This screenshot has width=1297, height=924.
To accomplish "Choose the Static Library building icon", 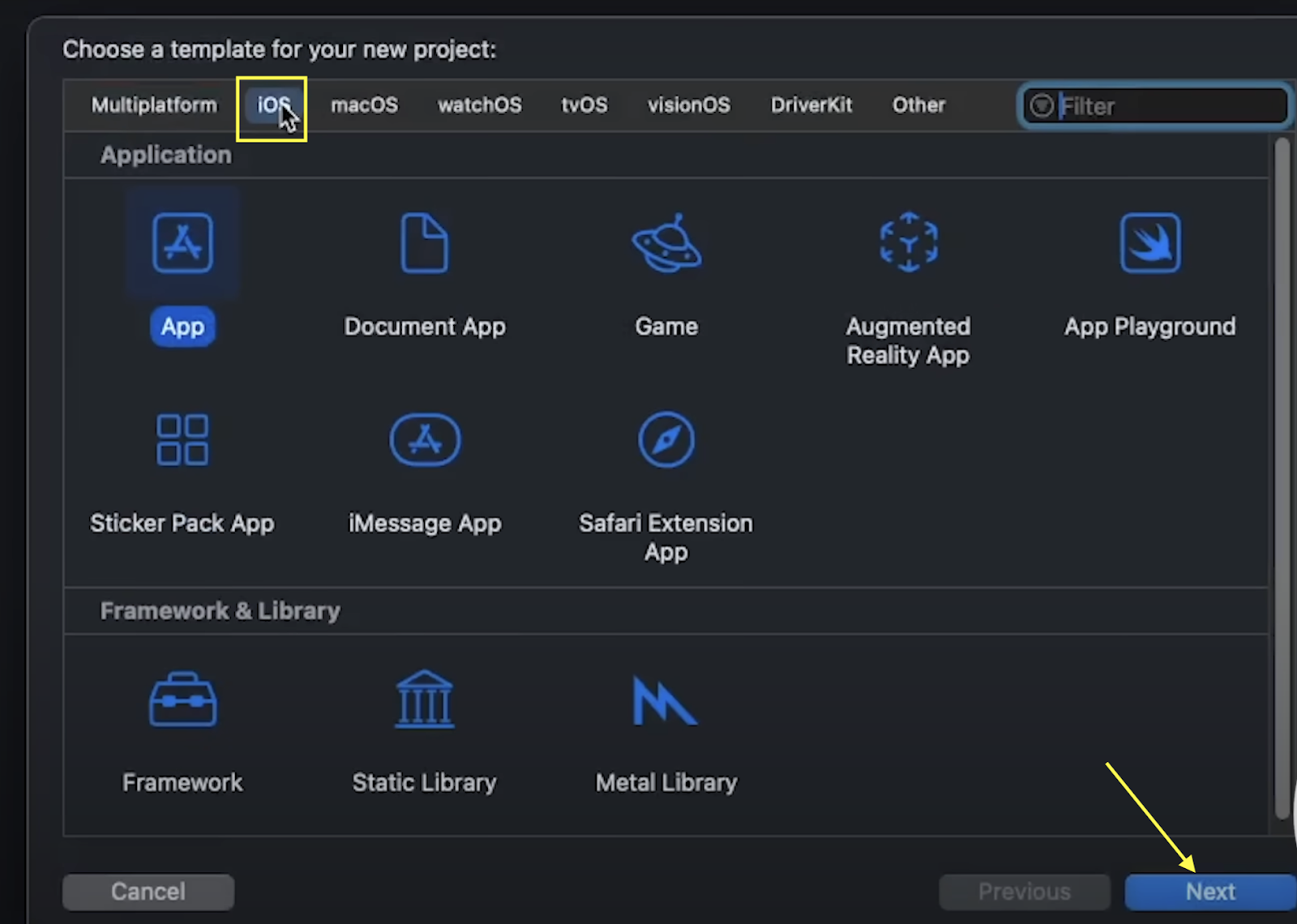I will point(424,699).
